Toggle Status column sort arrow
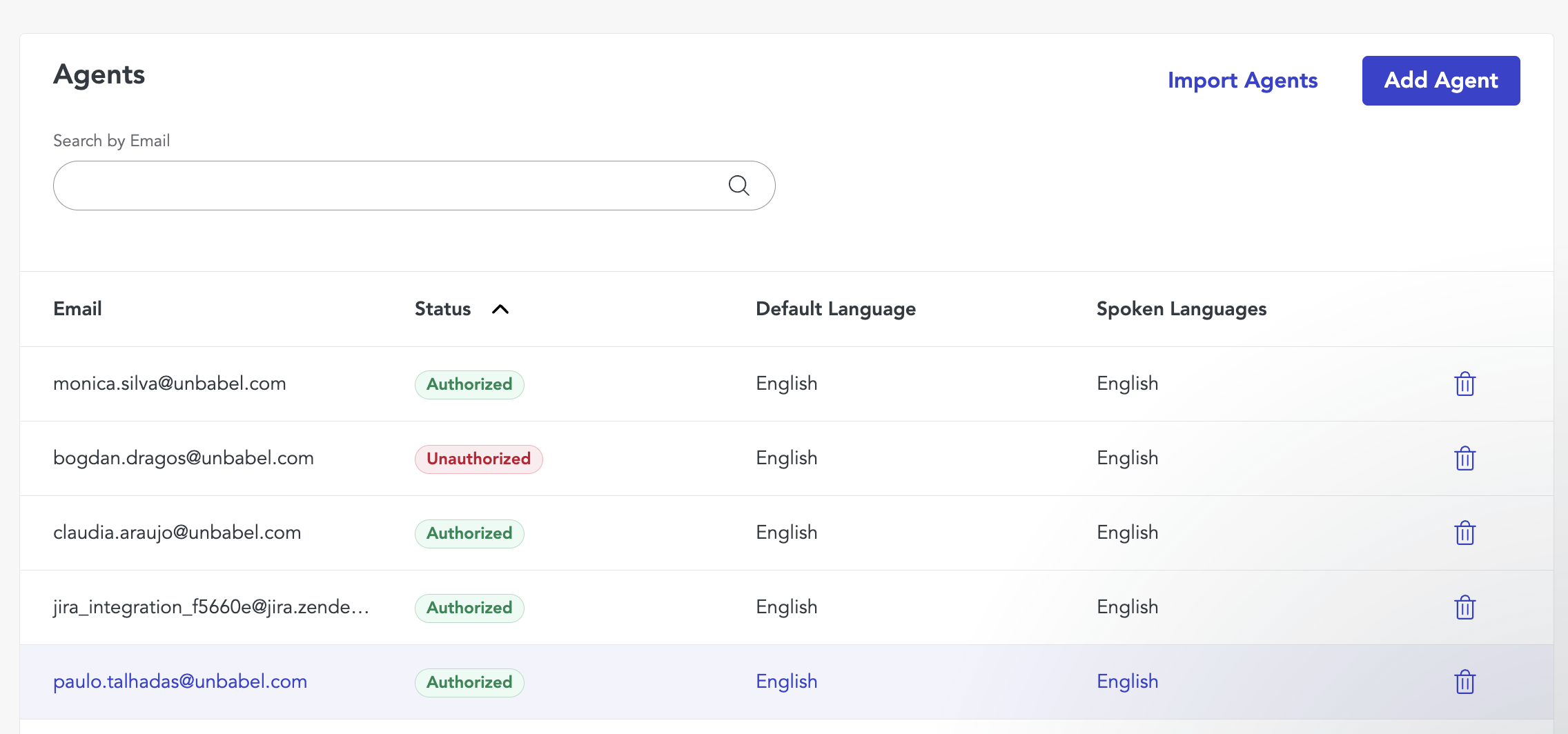This screenshot has height=734, width=1568. [x=500, y=309]
